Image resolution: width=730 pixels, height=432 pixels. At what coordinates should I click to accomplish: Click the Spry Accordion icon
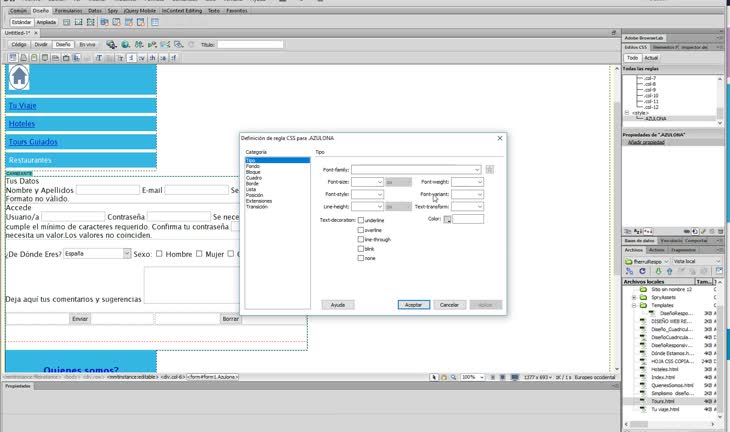point(128,22)
